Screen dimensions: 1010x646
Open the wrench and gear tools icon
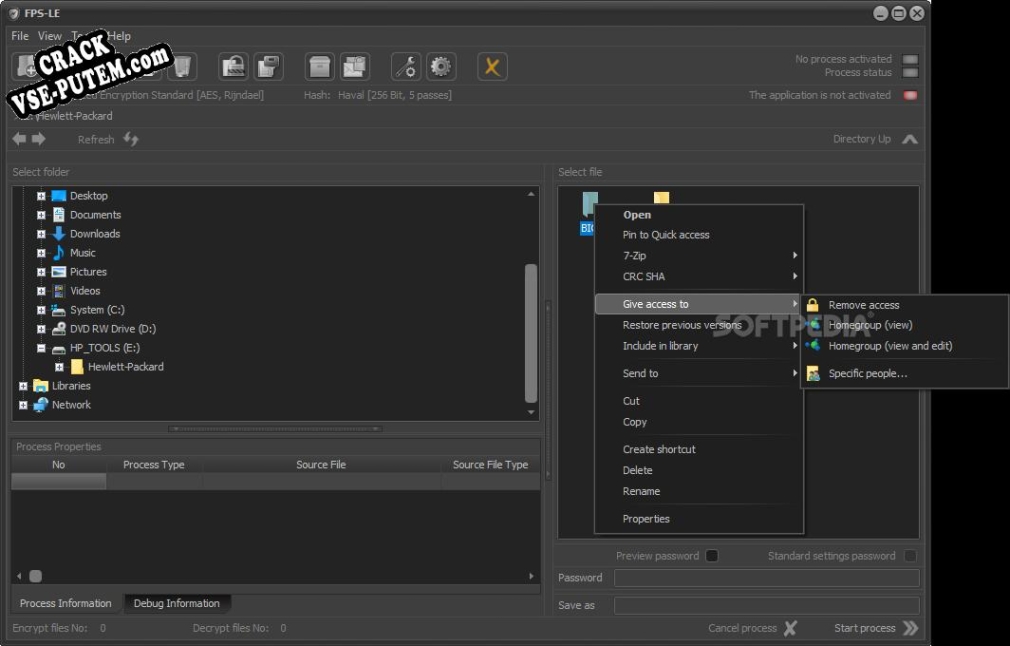click(x=406, y=66)
